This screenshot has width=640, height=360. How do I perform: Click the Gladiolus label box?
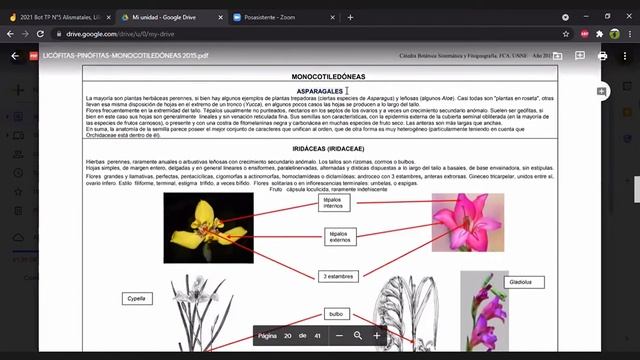[524, 282]
